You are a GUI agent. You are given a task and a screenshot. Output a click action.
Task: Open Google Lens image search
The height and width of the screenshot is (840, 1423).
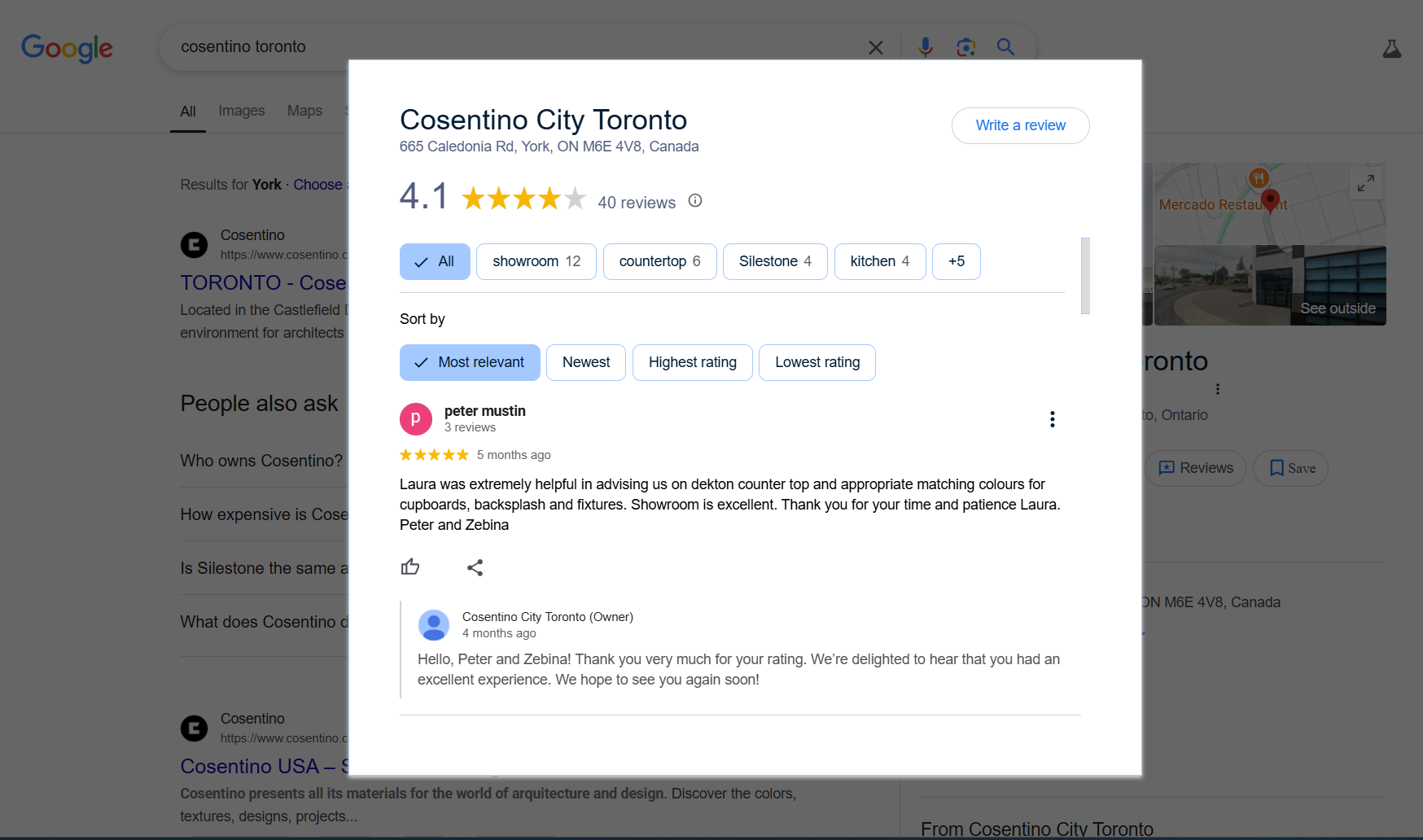[x=965, y=47]
